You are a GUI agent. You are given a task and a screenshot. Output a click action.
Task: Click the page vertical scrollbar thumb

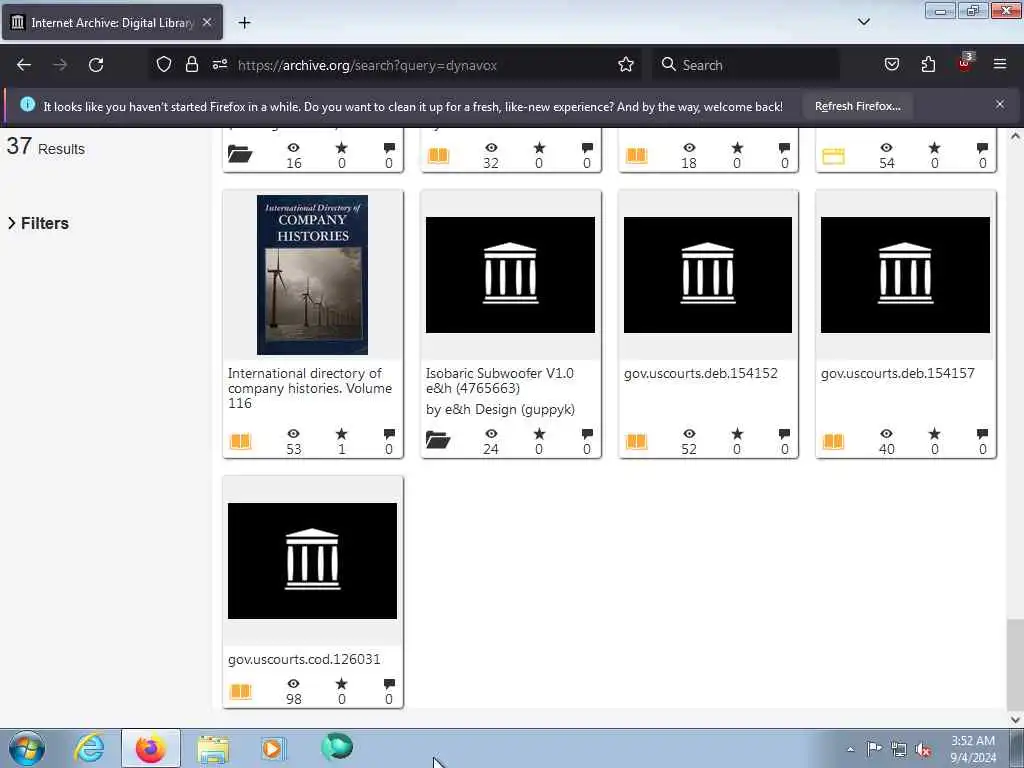1015,664
